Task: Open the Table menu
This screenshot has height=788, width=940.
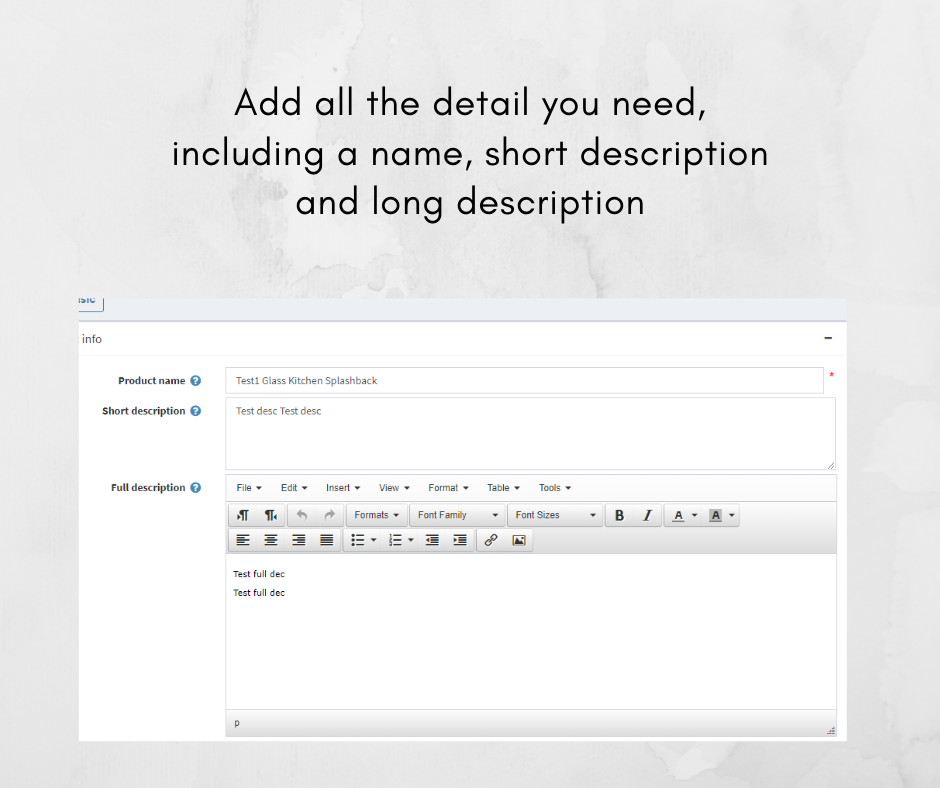Action: coord(504,488)
